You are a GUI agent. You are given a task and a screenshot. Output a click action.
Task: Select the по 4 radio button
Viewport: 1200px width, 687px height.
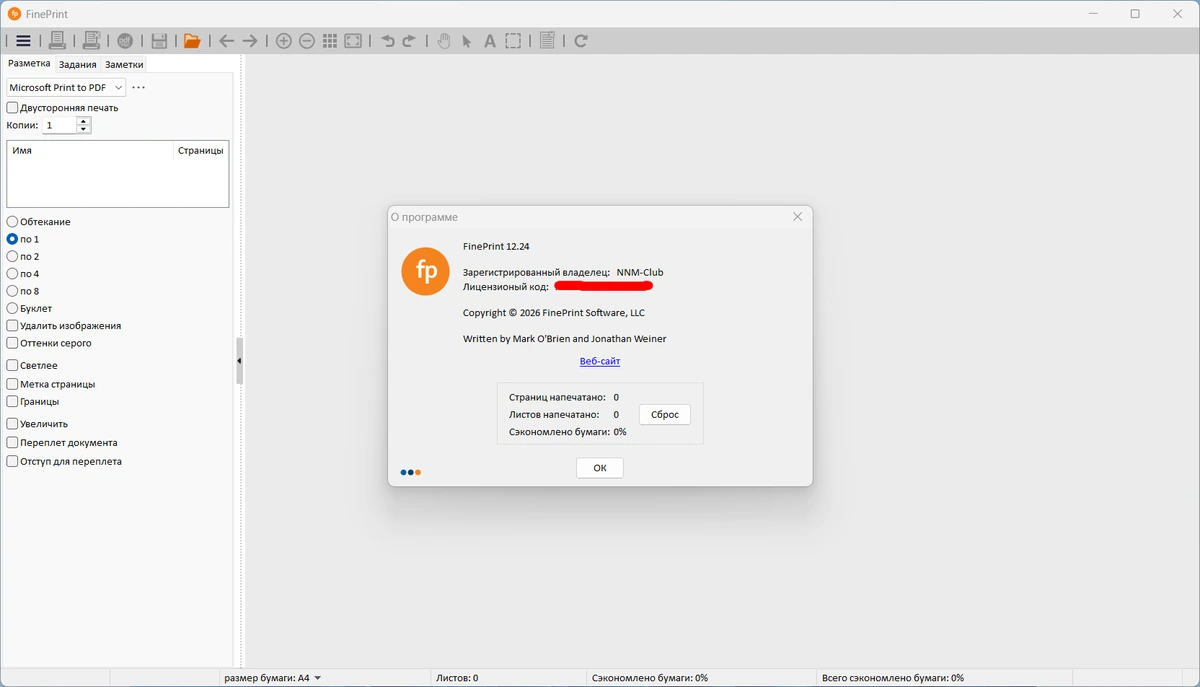pyautogui.click(x=12, y=274)
